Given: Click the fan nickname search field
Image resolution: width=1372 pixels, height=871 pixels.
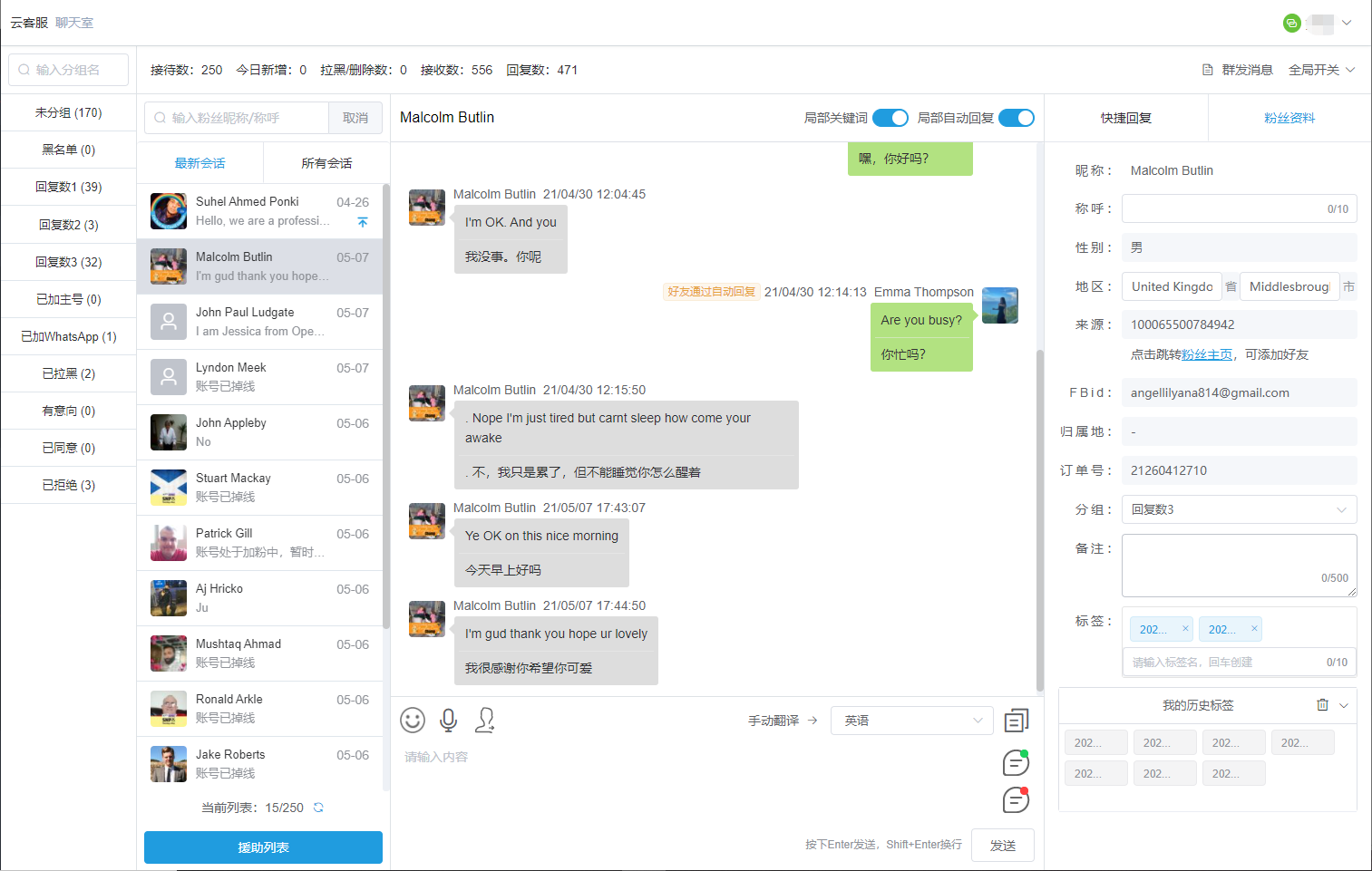Looking at the screenshot, I should pyautogui.click(x=237, y=118).
